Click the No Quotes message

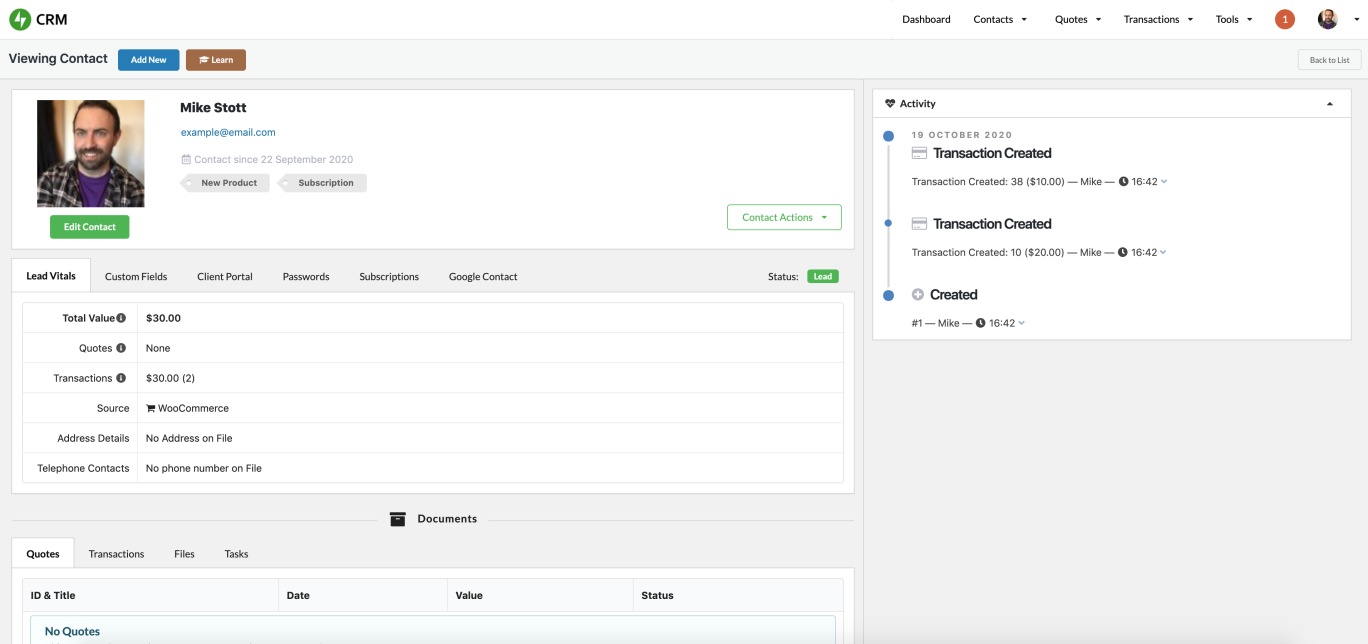[72, 631]
